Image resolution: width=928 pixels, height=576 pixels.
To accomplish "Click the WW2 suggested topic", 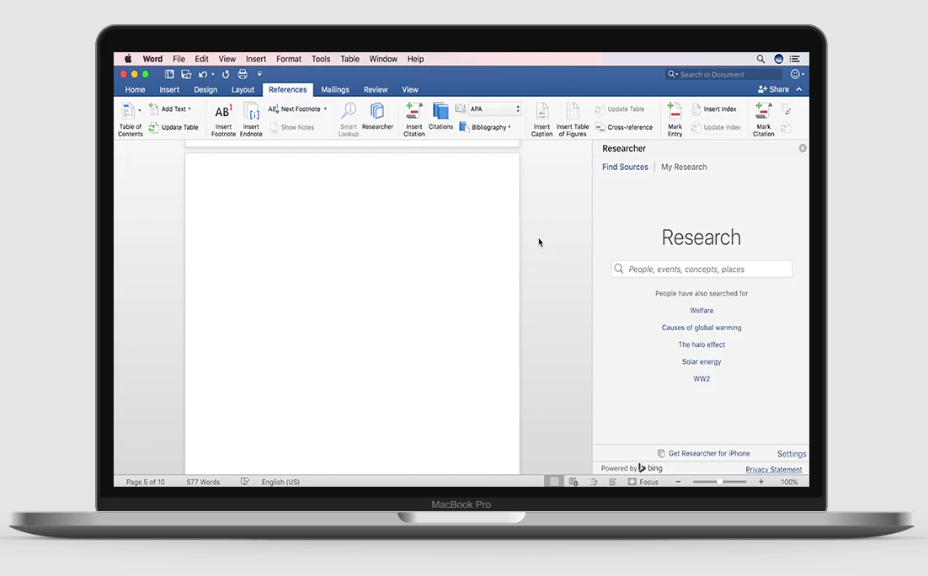I will [701, 379].
